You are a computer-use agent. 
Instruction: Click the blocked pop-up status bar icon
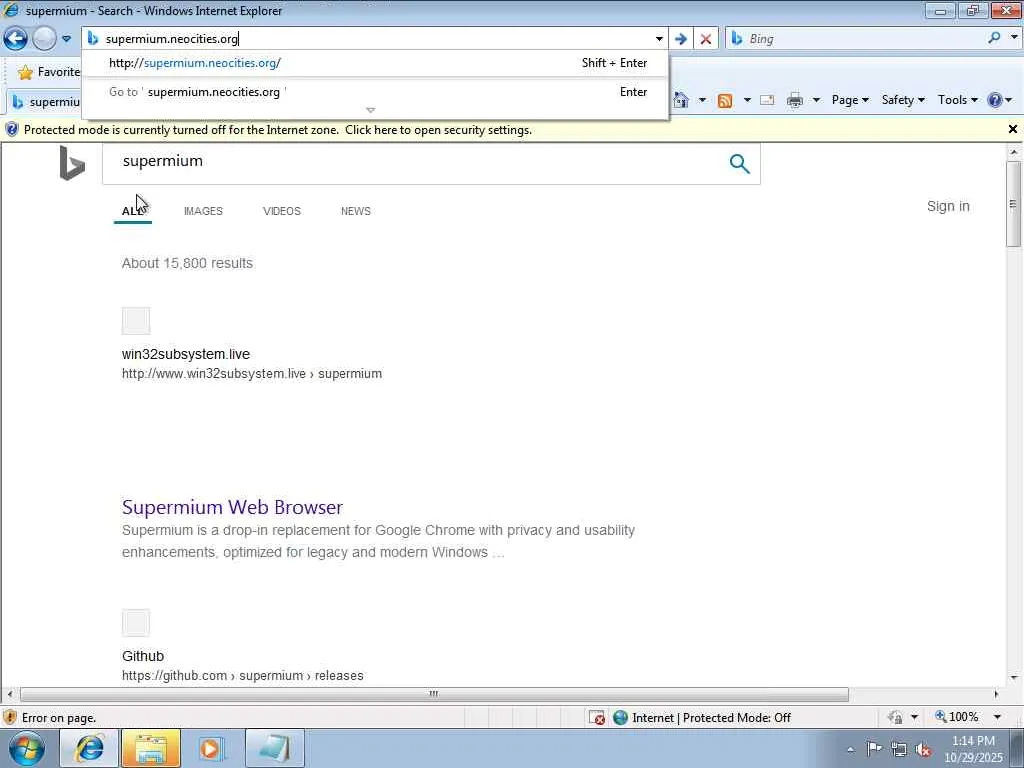597,718
